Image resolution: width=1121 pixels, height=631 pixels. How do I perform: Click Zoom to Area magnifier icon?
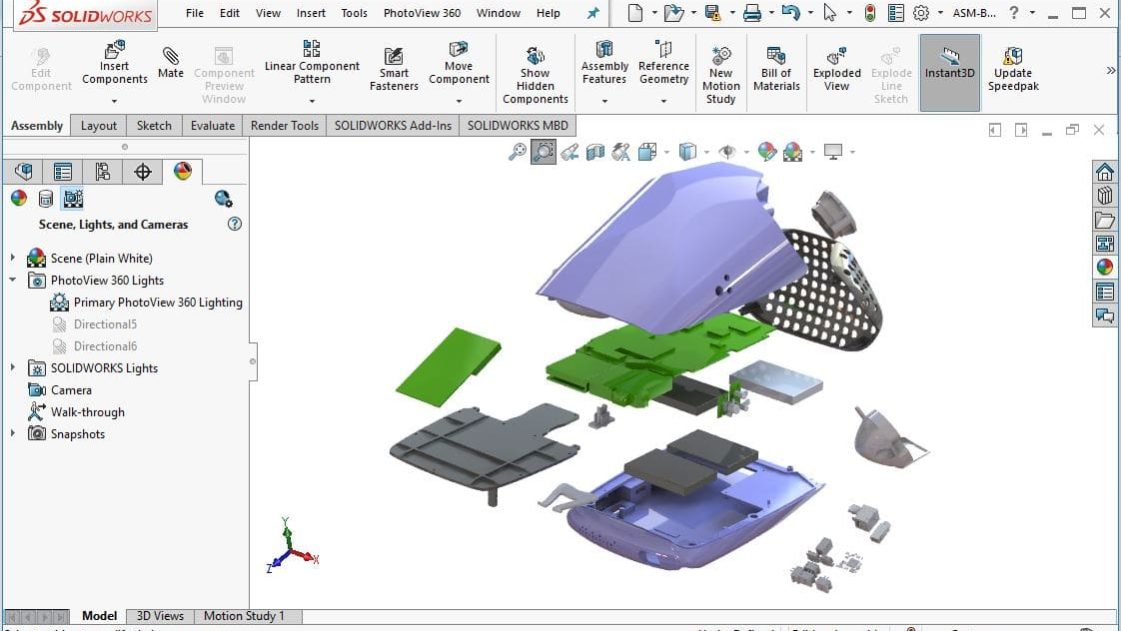[543, 152]
